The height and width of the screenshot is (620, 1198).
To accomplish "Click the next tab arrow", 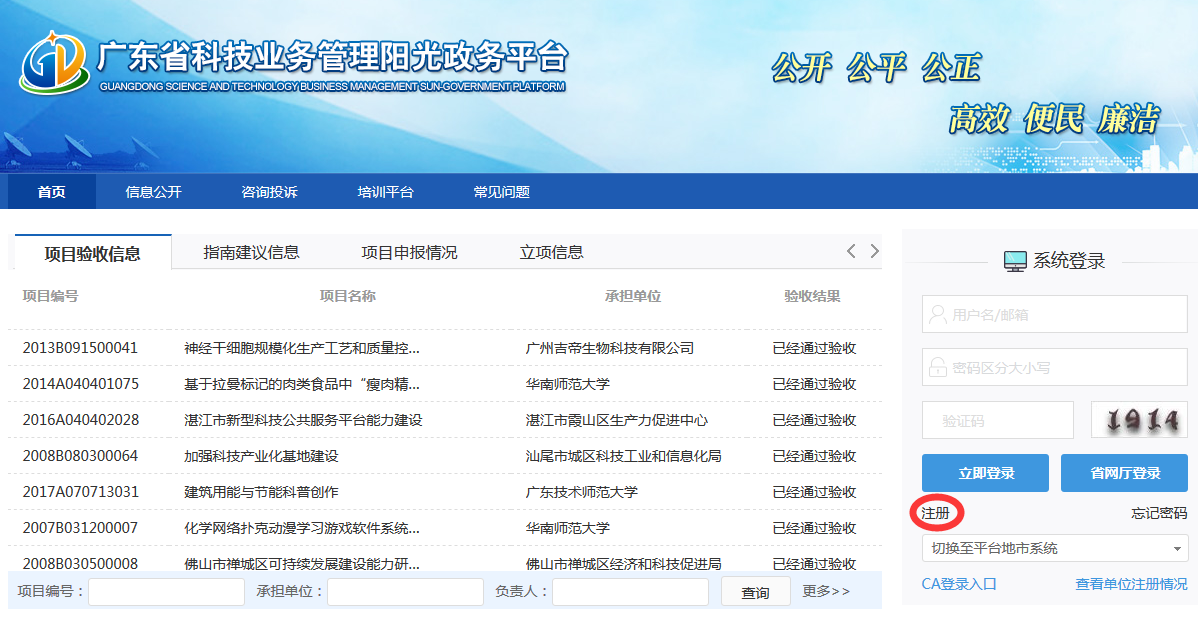I will (x=875, y=252).
